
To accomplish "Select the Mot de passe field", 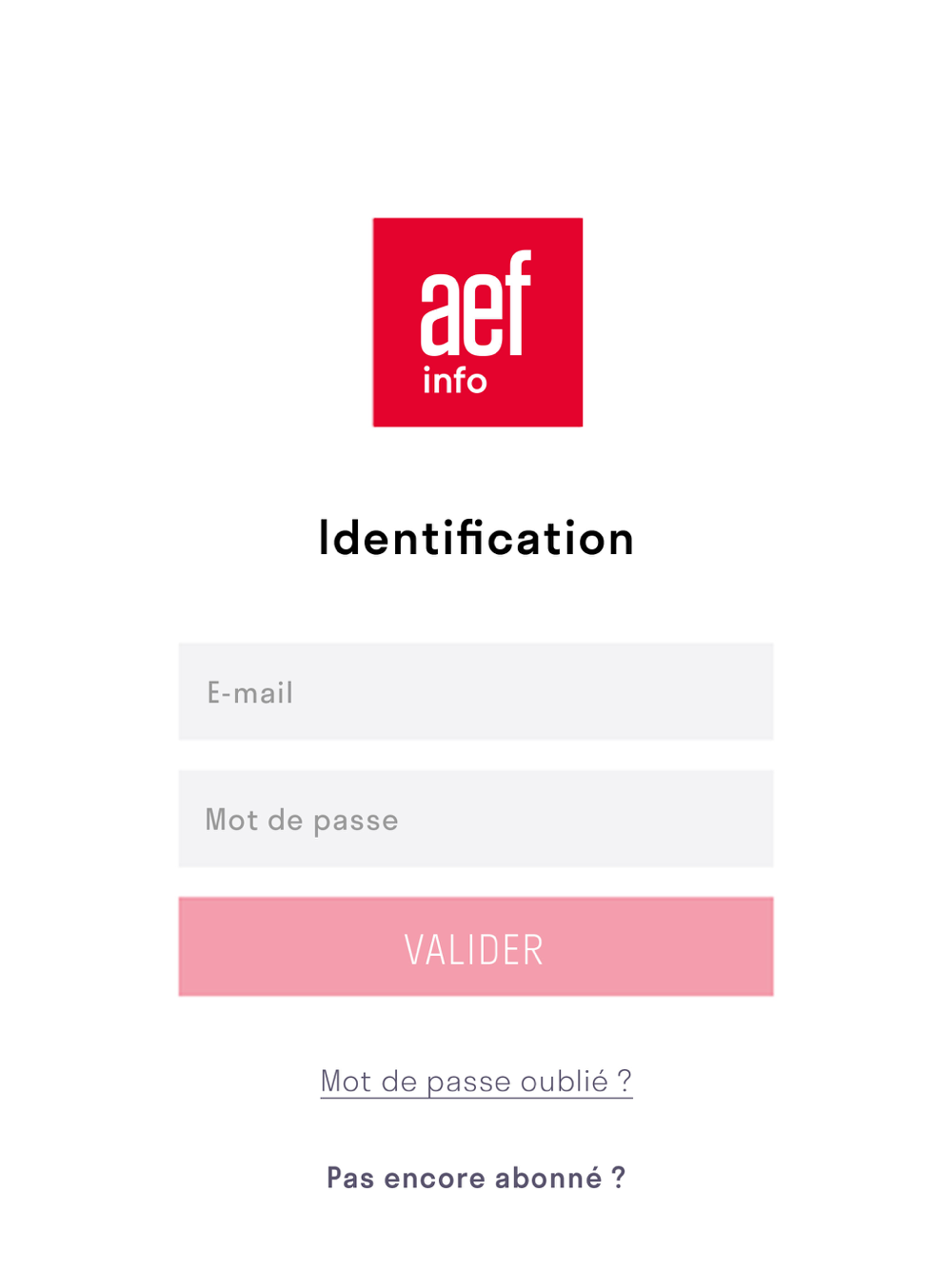I will click(x=476, y=819).
